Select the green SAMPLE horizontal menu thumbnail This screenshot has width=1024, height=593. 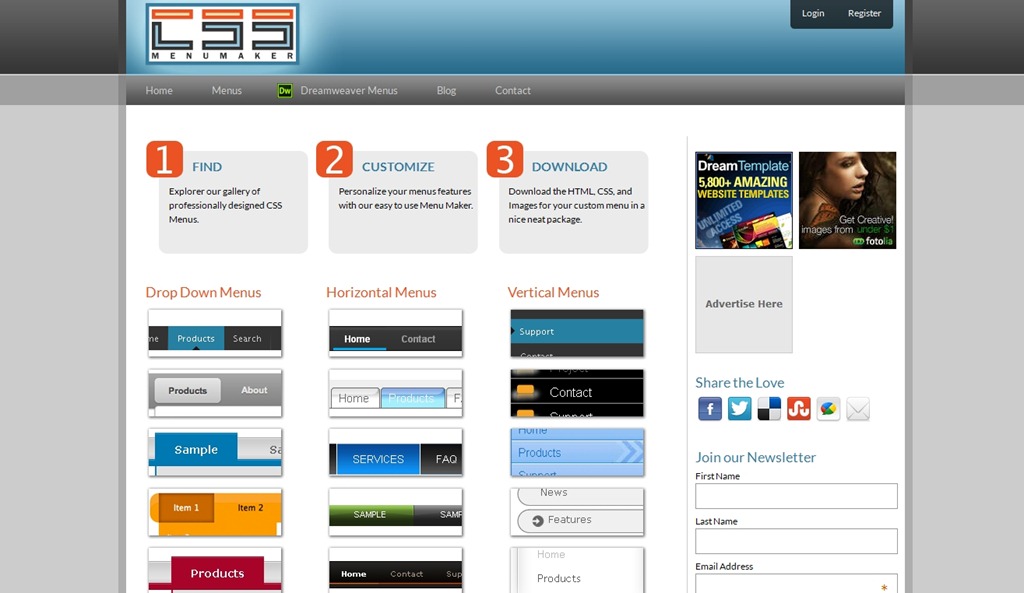pos(396,512)
